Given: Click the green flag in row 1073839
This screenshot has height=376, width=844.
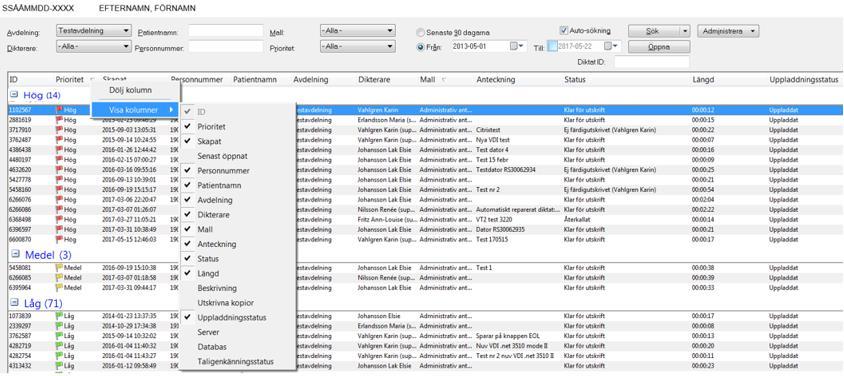Looking at the screenshot, I should point(59,316).
